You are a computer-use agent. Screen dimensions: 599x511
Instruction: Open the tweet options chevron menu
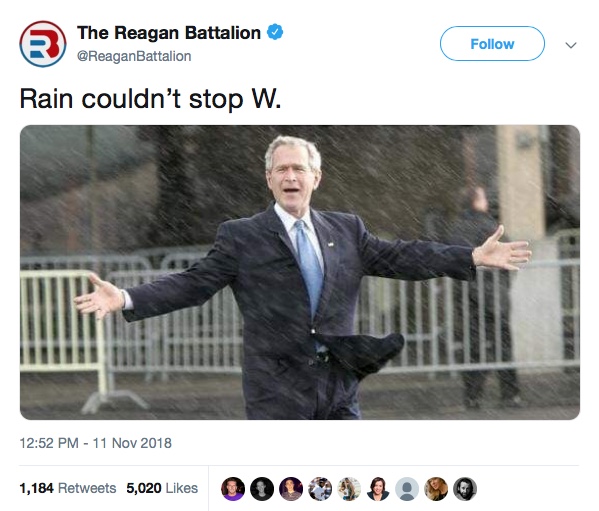(x=571, y=45)
